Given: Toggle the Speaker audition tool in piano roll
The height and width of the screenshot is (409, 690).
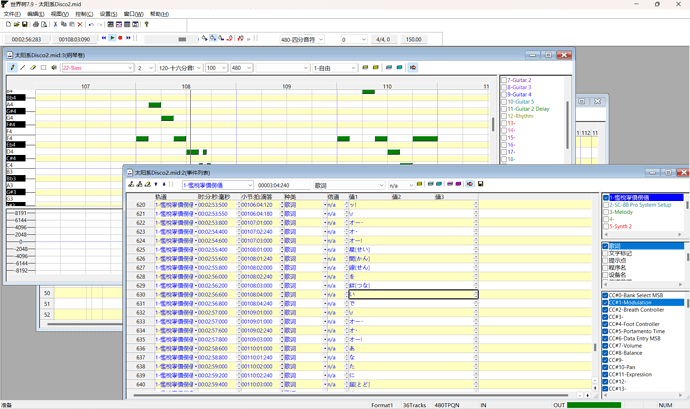Looking at the screenshot, I should [54, 67].
